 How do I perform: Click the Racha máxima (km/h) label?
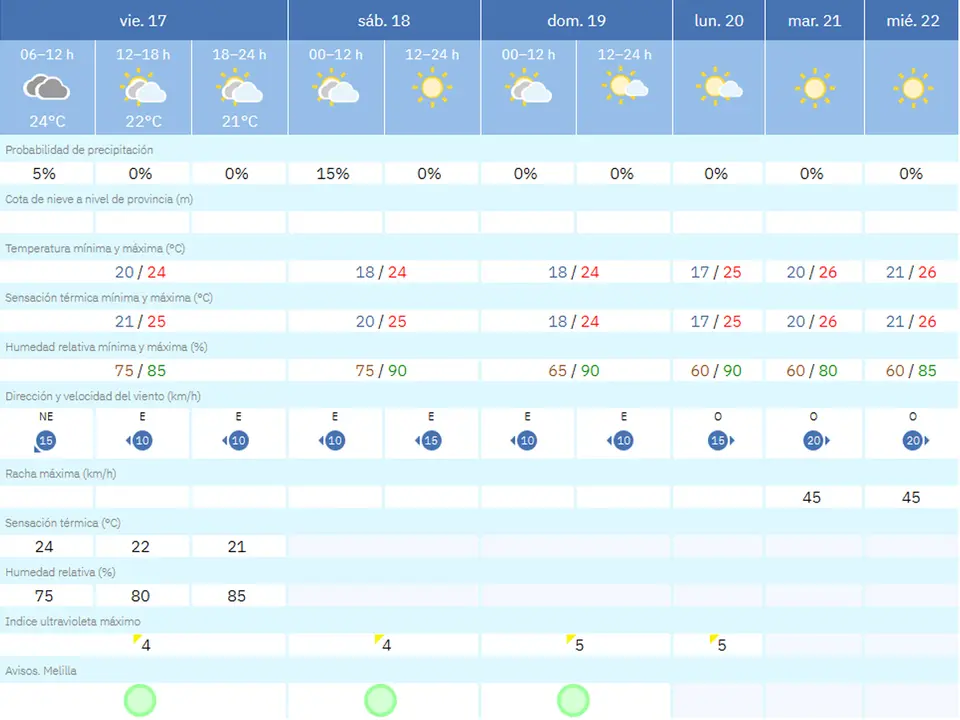click(x=61, y=474)
